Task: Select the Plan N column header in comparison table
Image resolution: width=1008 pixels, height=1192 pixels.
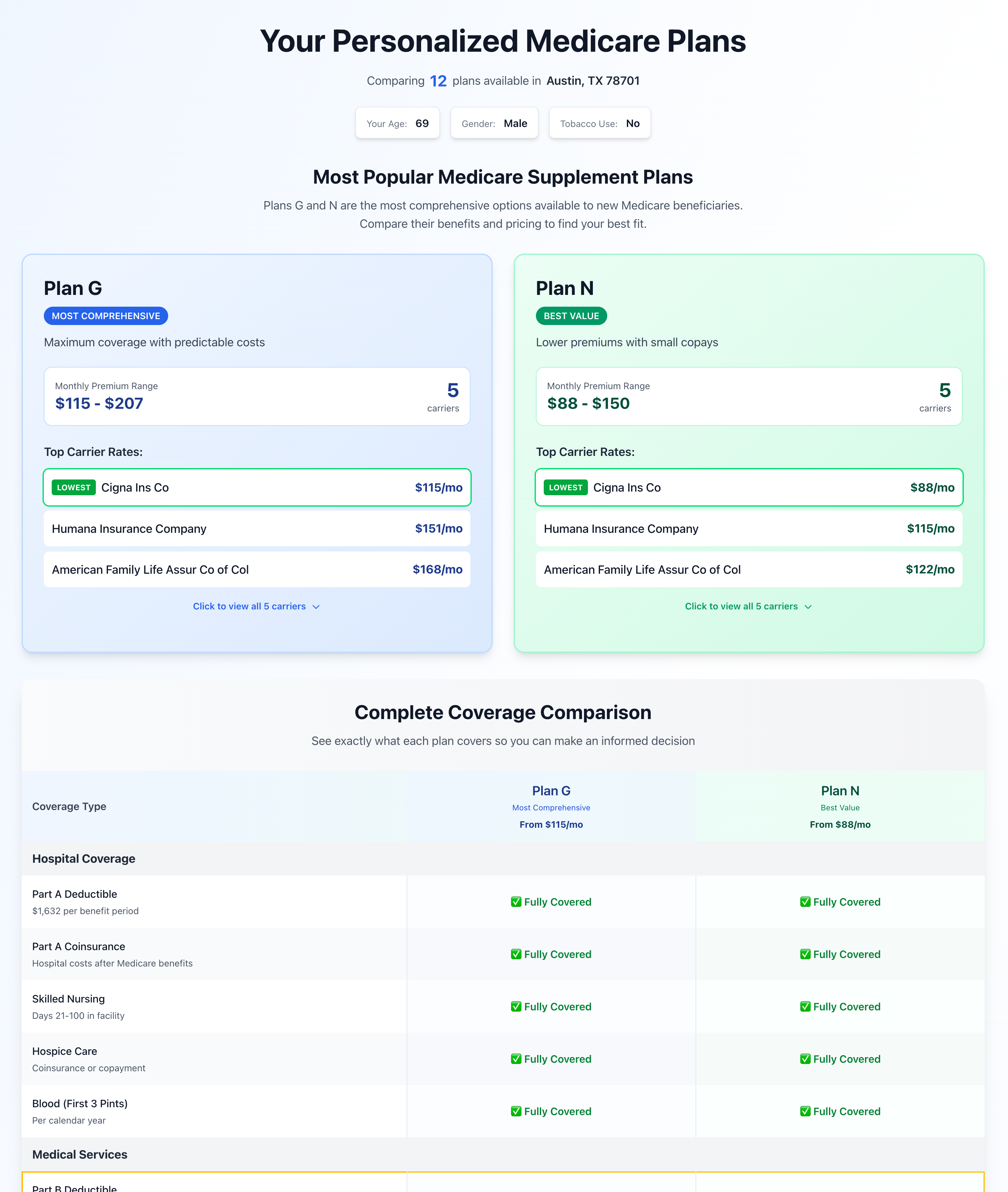Action: pos(840,791)
